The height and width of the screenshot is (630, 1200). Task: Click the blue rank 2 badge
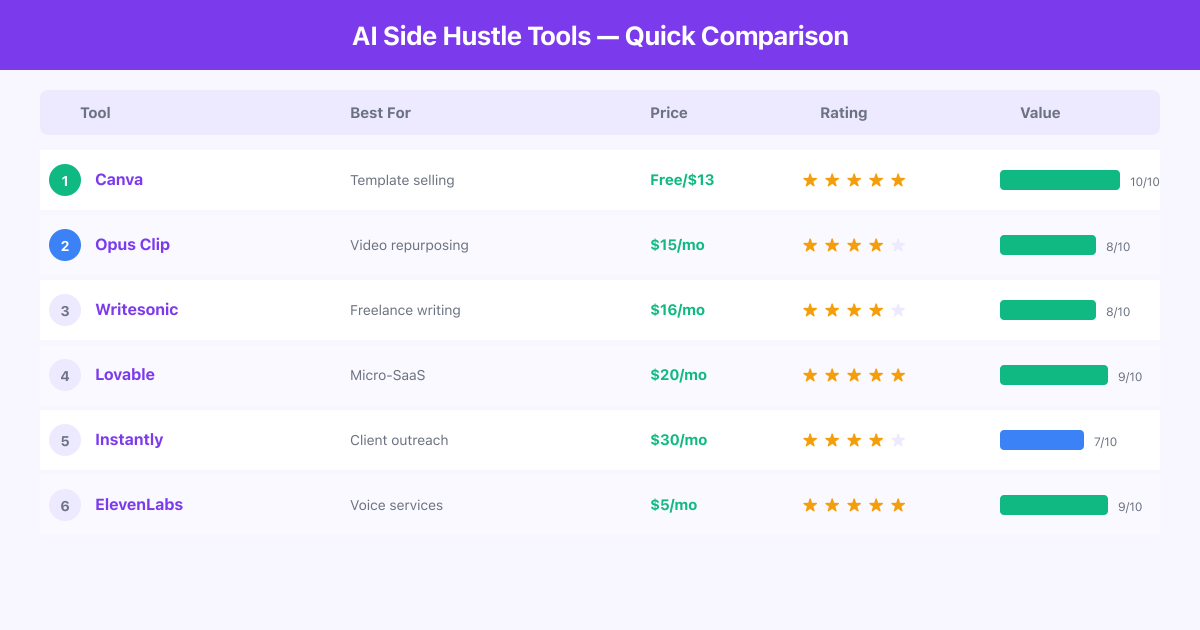click(65, 245)
